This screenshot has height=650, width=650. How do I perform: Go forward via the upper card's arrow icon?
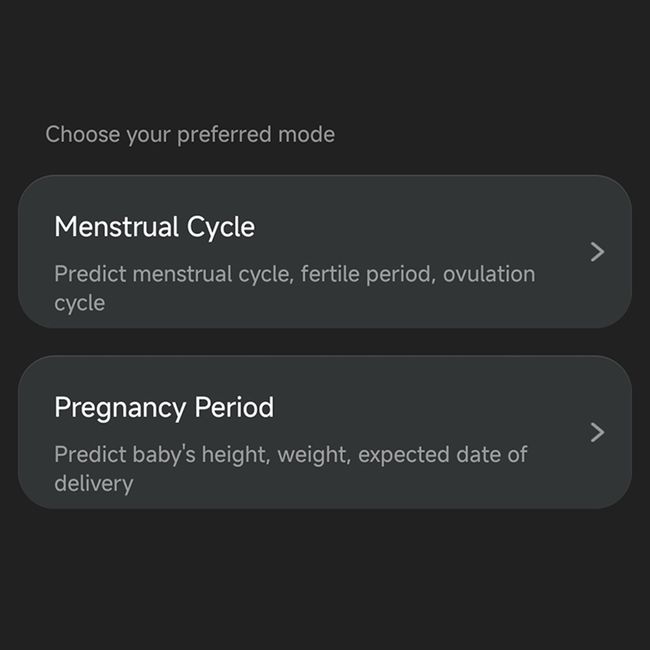click(597, 252)
